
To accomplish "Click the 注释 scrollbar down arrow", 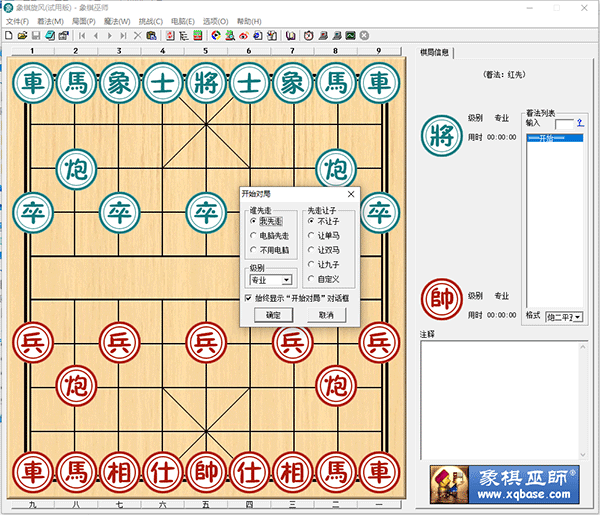I will 583,455.
